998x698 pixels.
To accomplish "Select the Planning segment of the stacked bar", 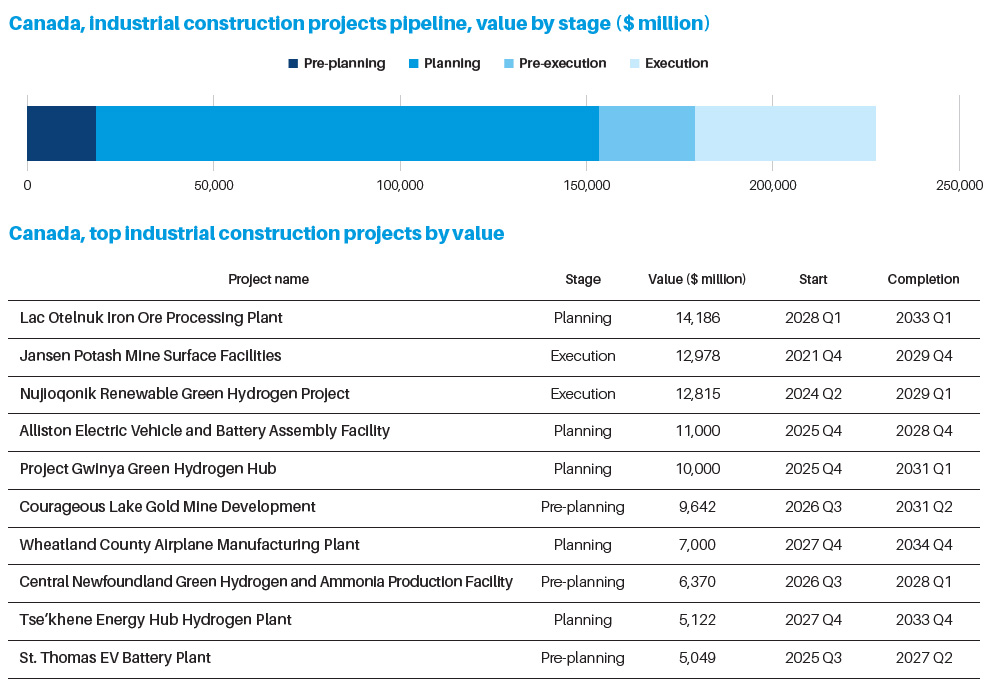I will click(x=347, y=133).
